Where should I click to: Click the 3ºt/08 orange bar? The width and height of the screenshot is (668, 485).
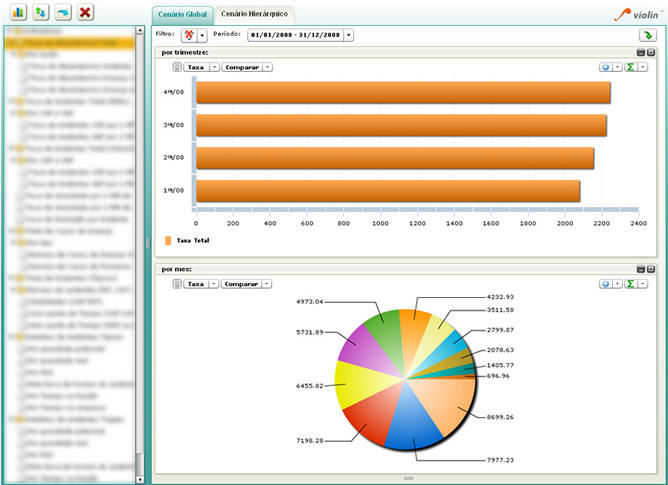(x=401, y=125)
